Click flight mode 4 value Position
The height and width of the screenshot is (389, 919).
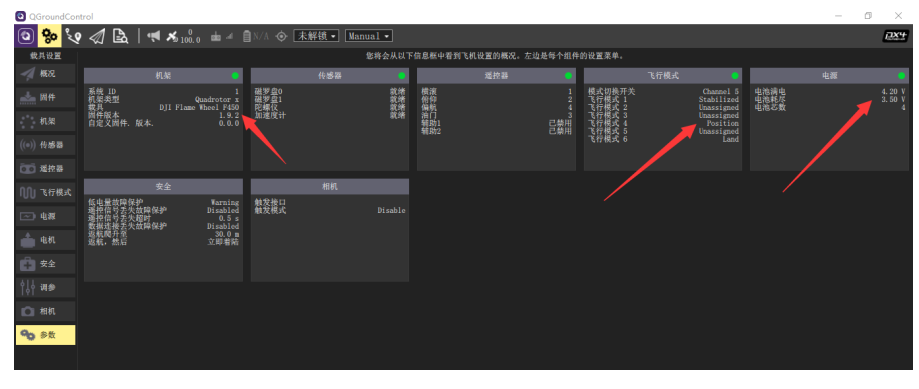(723, 124)
